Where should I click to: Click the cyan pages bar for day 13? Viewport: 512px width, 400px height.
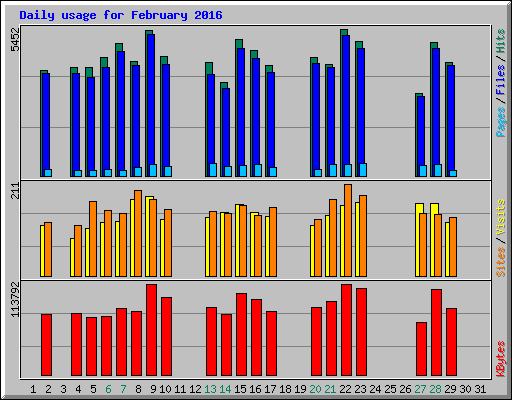click(213, 170)
